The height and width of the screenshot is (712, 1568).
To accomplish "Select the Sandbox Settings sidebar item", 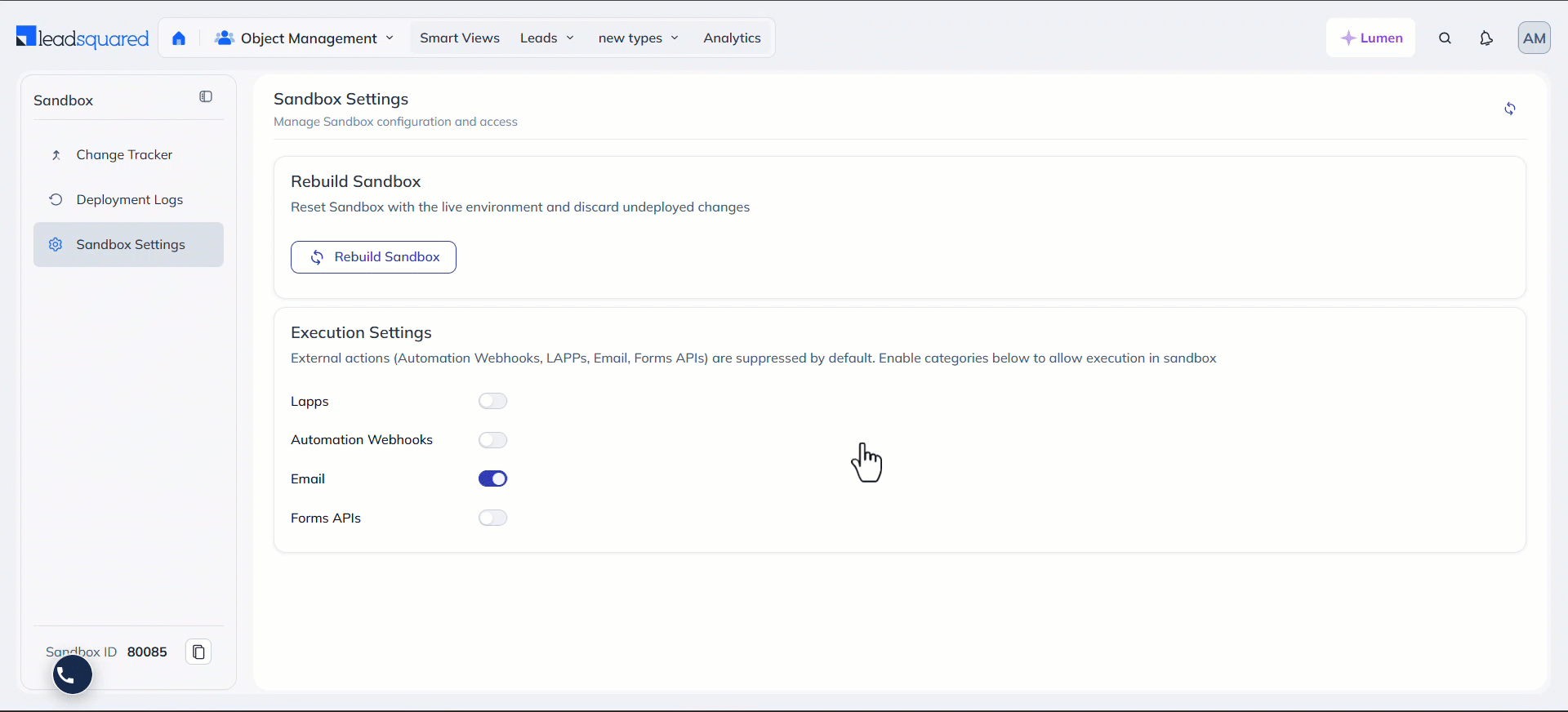I will click(128, 245).
